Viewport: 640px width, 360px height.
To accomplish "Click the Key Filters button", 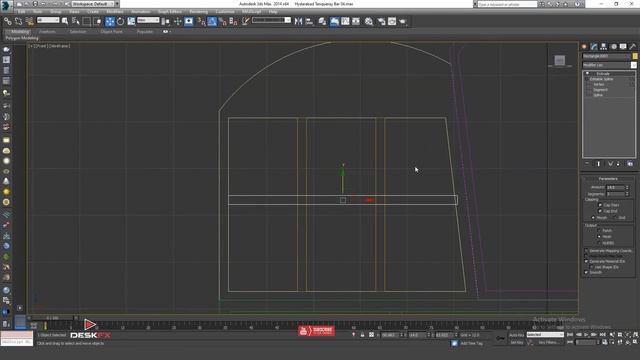I will pyautogui.click(x=548, y=342).
